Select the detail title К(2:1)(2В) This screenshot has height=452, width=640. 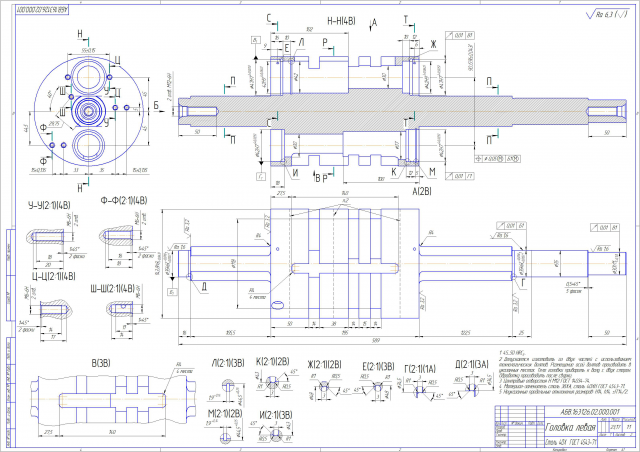273,361
